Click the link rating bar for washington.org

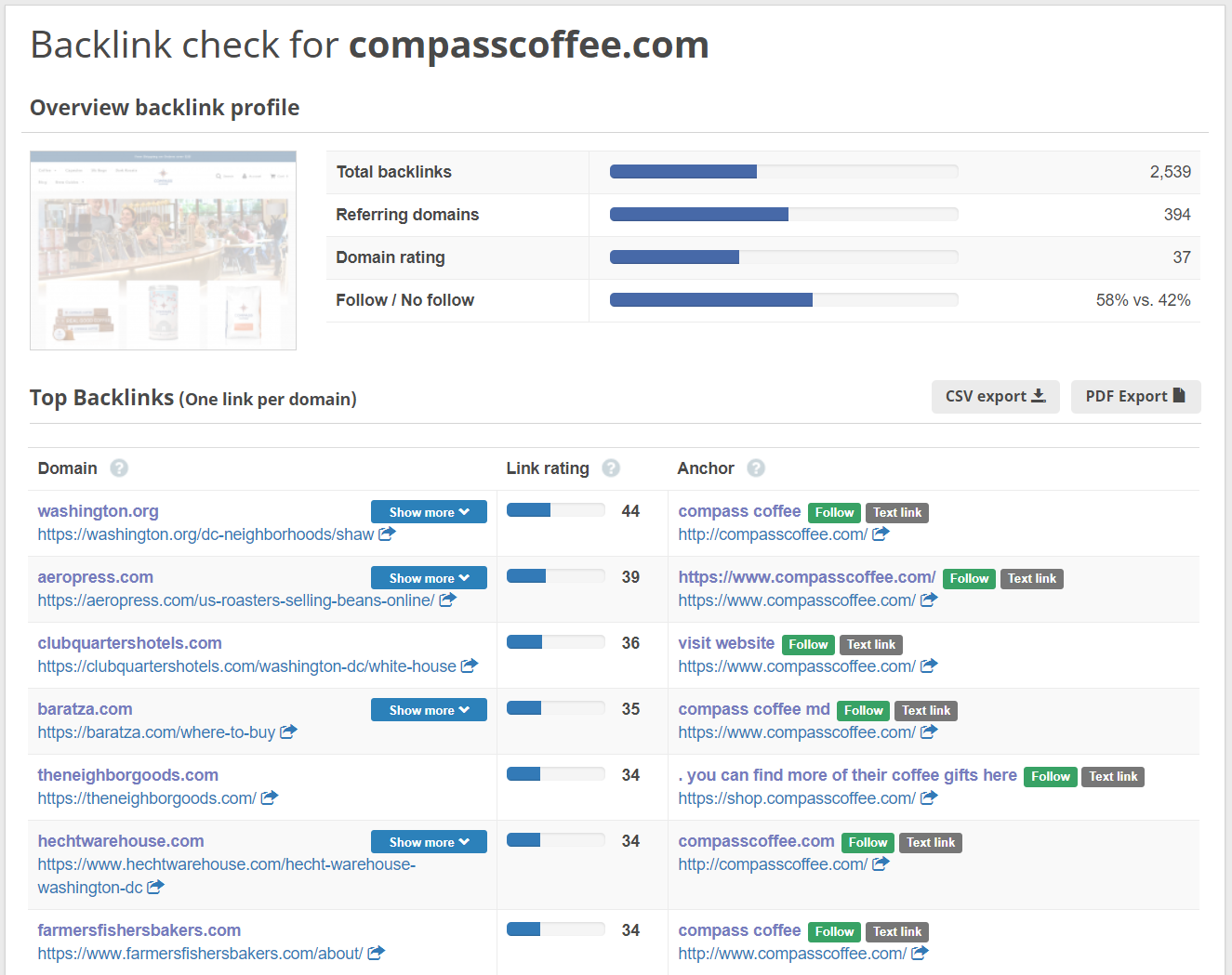556,509
